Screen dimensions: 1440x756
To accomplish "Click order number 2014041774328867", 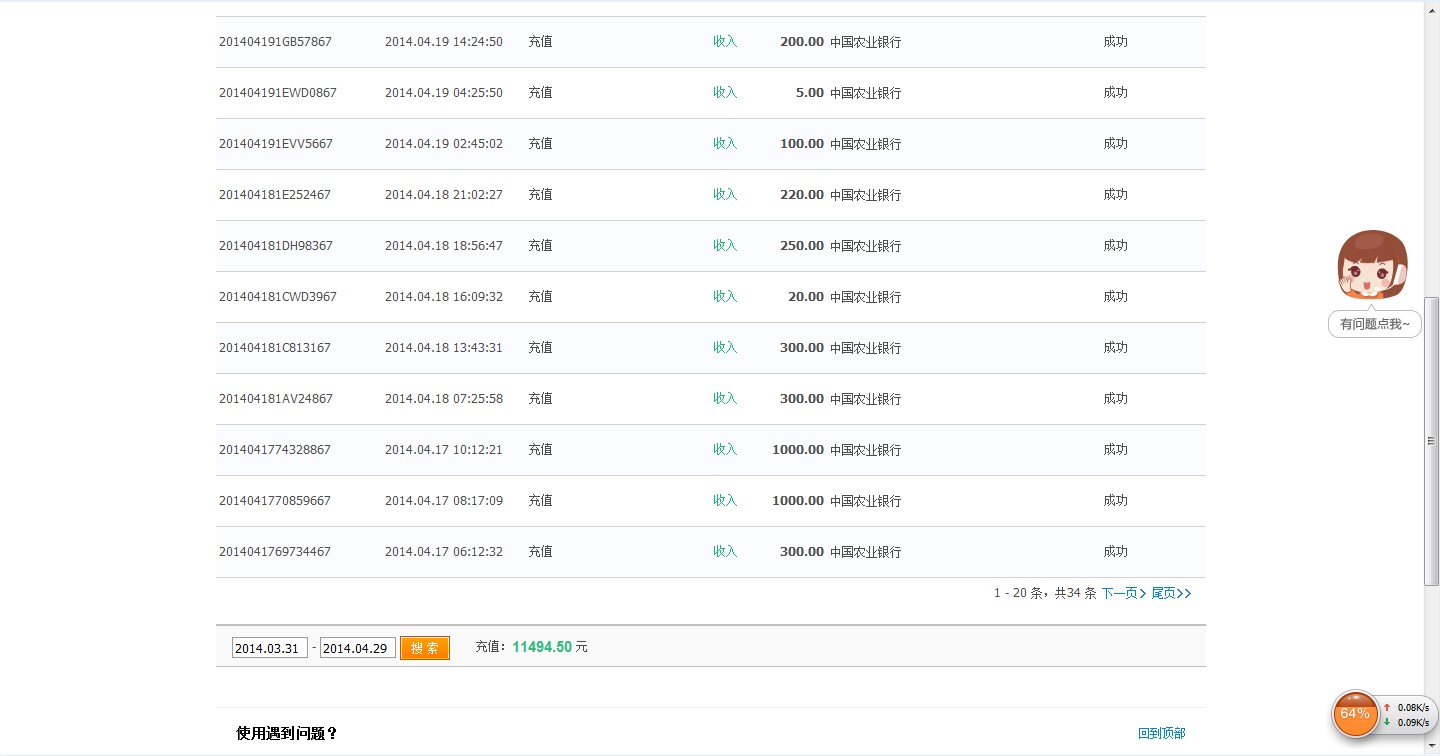I will tap(275, 450).
